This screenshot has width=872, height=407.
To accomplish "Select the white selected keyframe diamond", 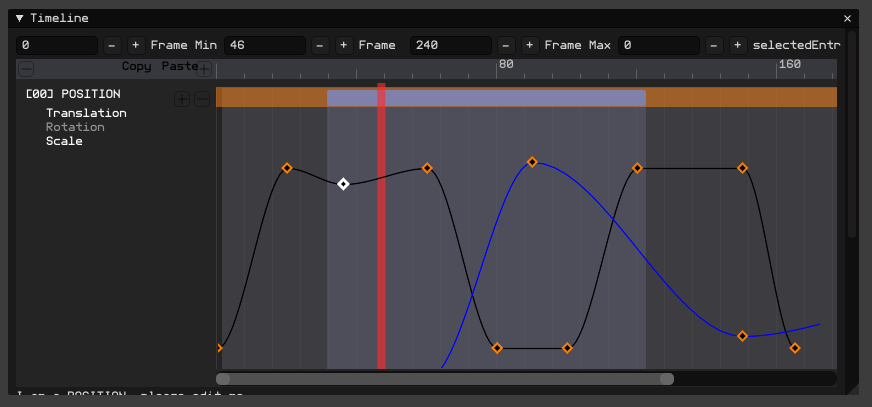I will 343,183.
